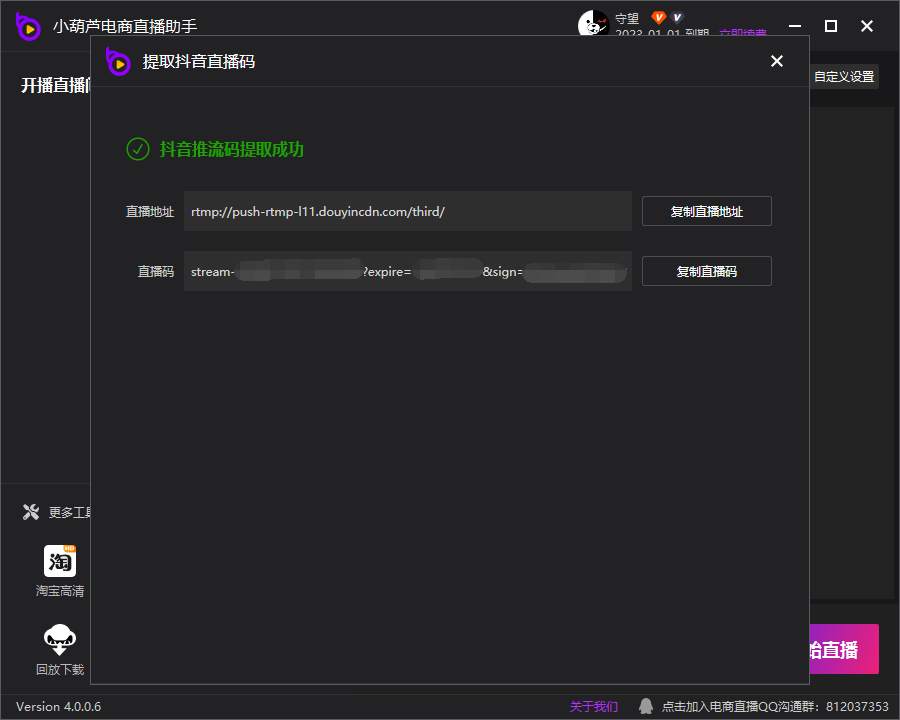Image resolution: width=900 pixels, height=720 pixels.
Task: Close the main 小葫芦电商直播助手 window
Action: pyautogui.click(x=867, y=26)
